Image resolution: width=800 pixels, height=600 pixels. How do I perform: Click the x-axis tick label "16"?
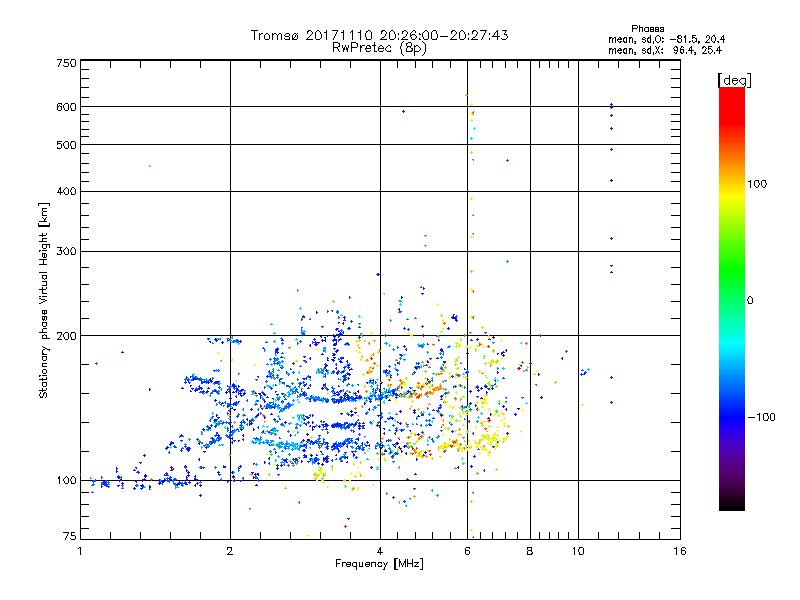point(680,551)
